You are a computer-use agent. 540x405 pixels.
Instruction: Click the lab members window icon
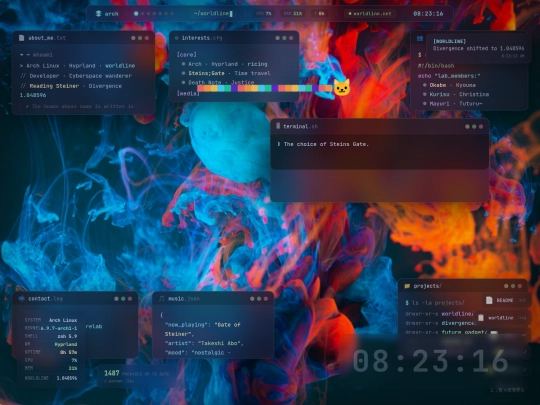tap(420, 39)
